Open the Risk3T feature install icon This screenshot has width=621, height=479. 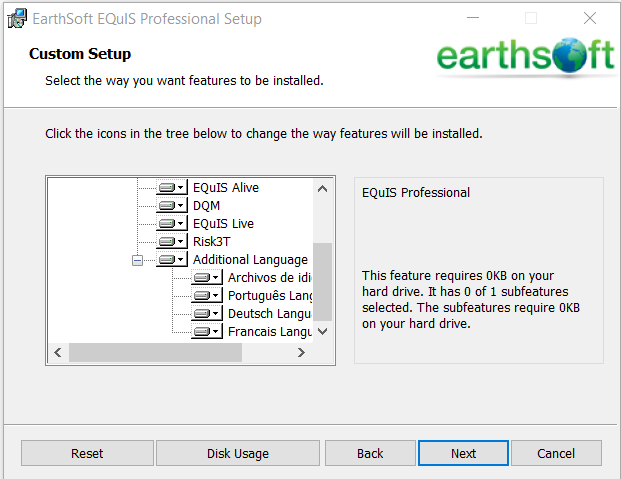click(x=172, y=242)
